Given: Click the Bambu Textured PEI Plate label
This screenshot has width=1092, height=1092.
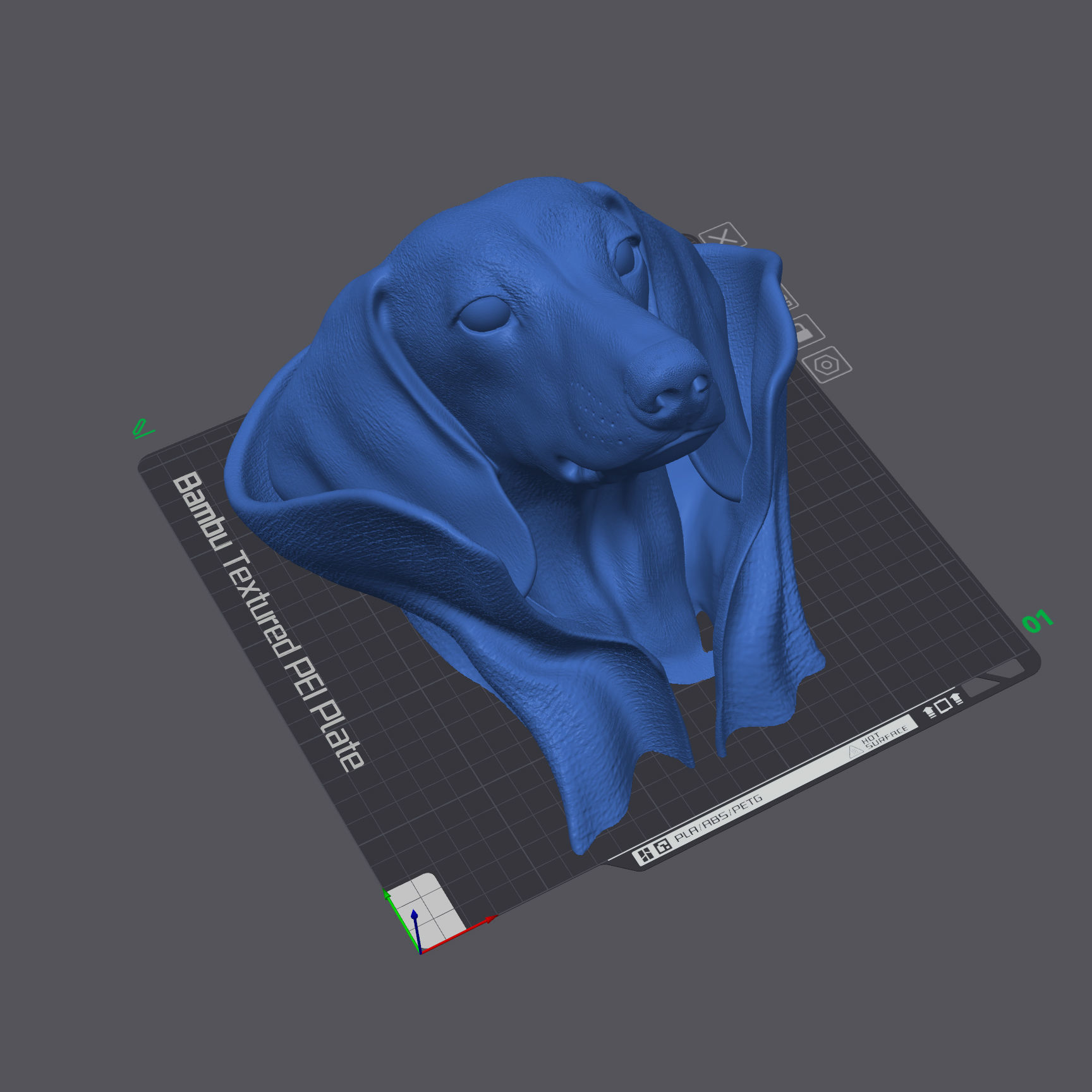Looking at the screenshot, I should pyautogui.click(x=268, y=622).
